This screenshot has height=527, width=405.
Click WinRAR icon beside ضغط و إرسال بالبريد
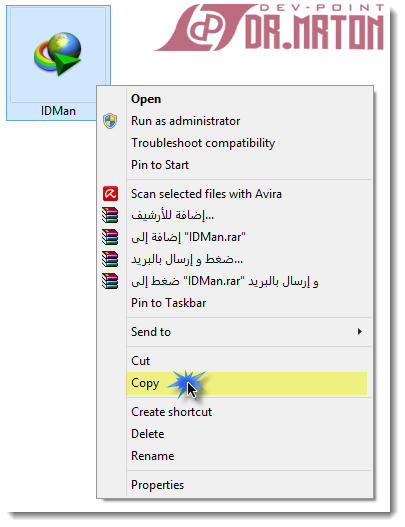click(110, 259)
